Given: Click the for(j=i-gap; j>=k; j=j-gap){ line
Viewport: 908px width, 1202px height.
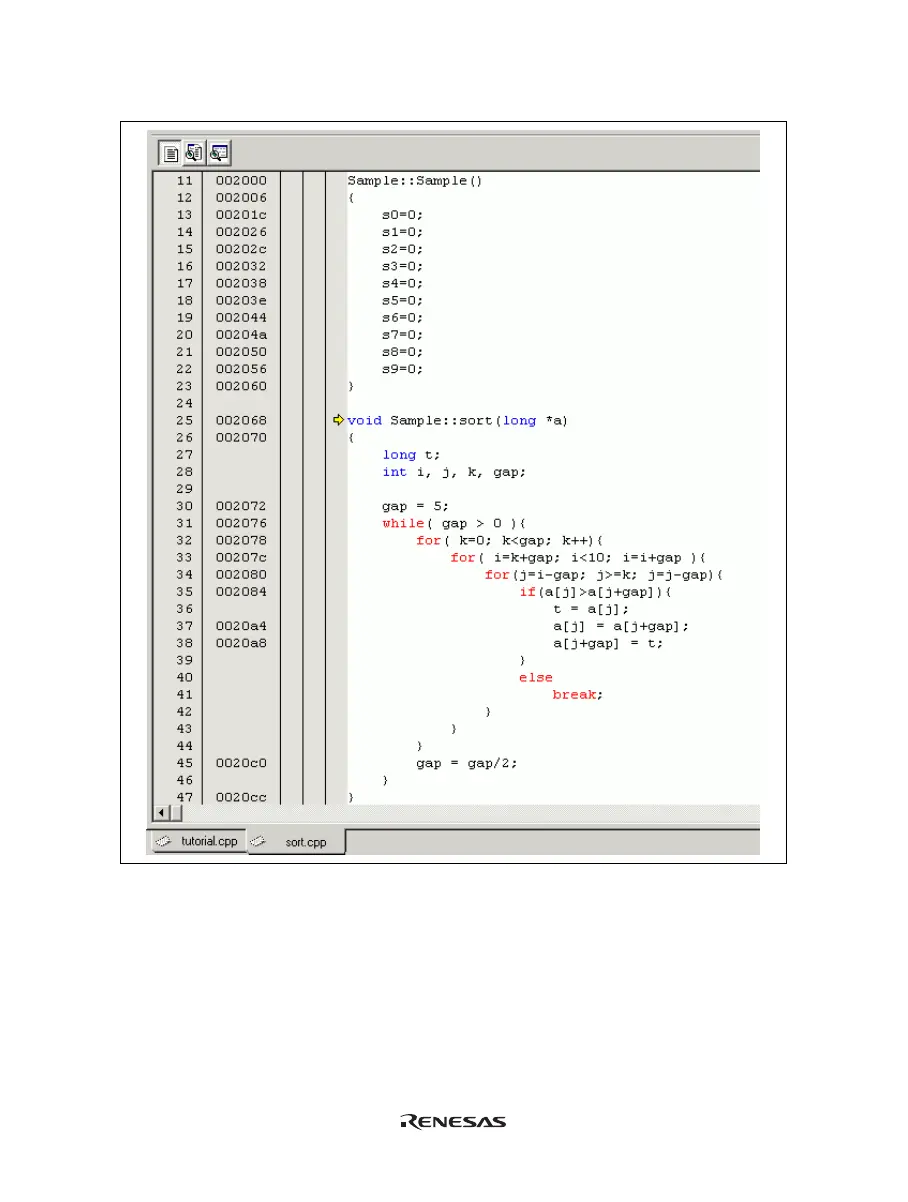Looking at the screenshot, I should click(604, 575).
